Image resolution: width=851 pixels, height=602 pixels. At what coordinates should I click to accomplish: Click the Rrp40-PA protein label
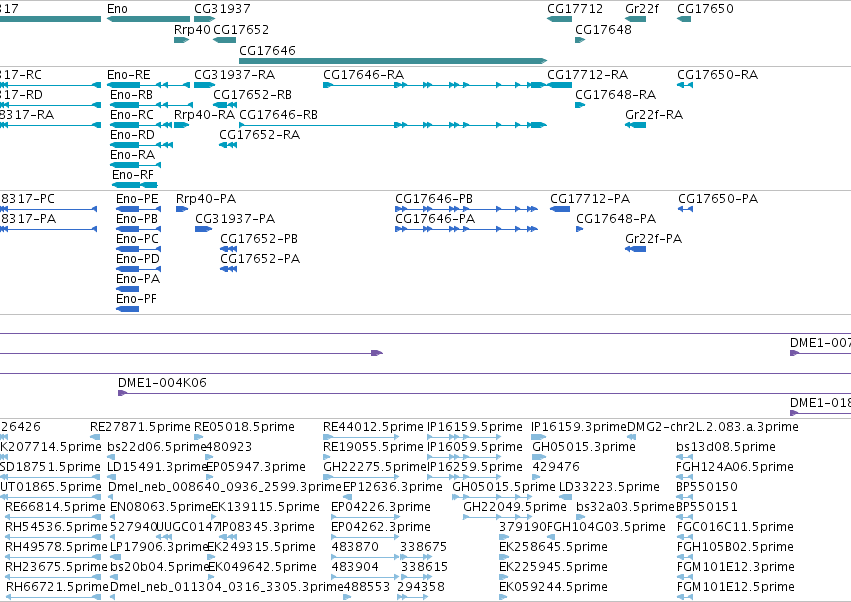[x=206, y=199]
